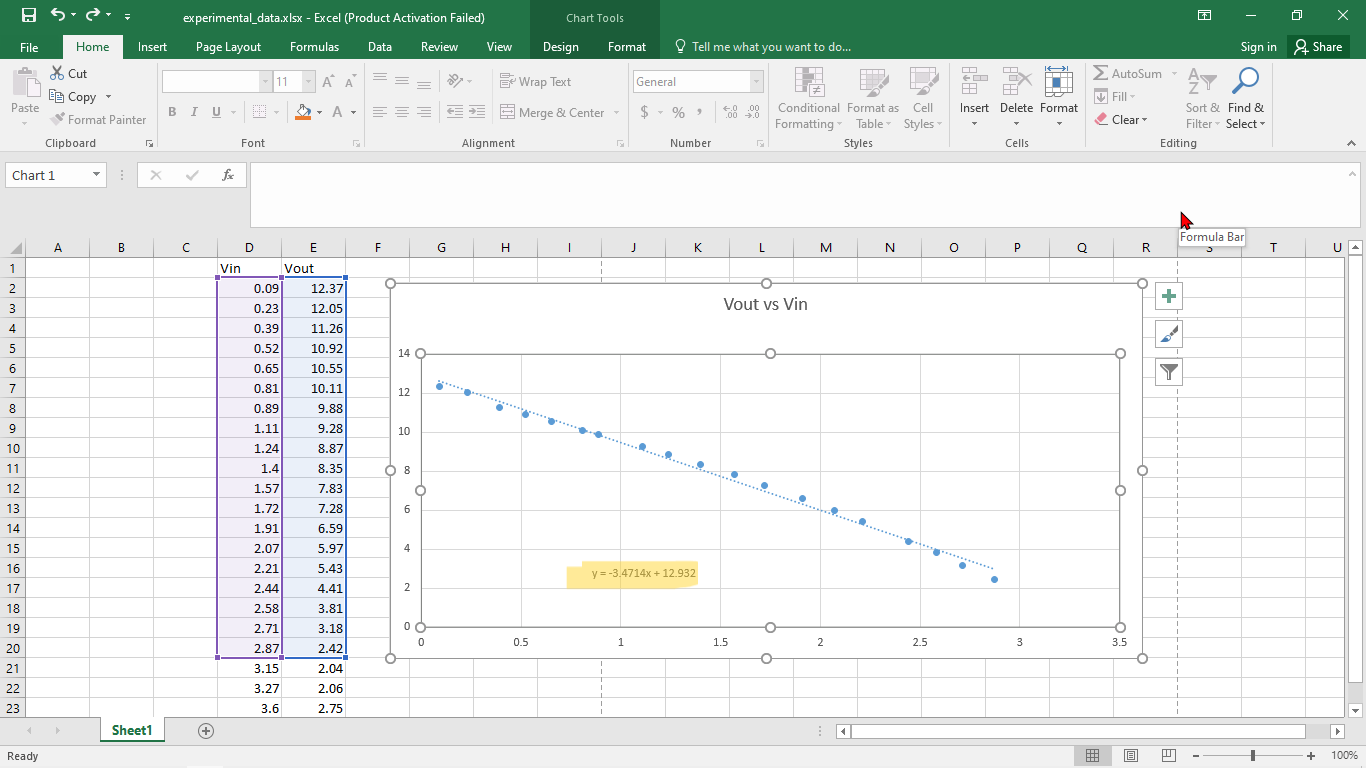This screenshot has width=1366, height=768.
Task: Toggle italic formatting
Action: point(193,112)
